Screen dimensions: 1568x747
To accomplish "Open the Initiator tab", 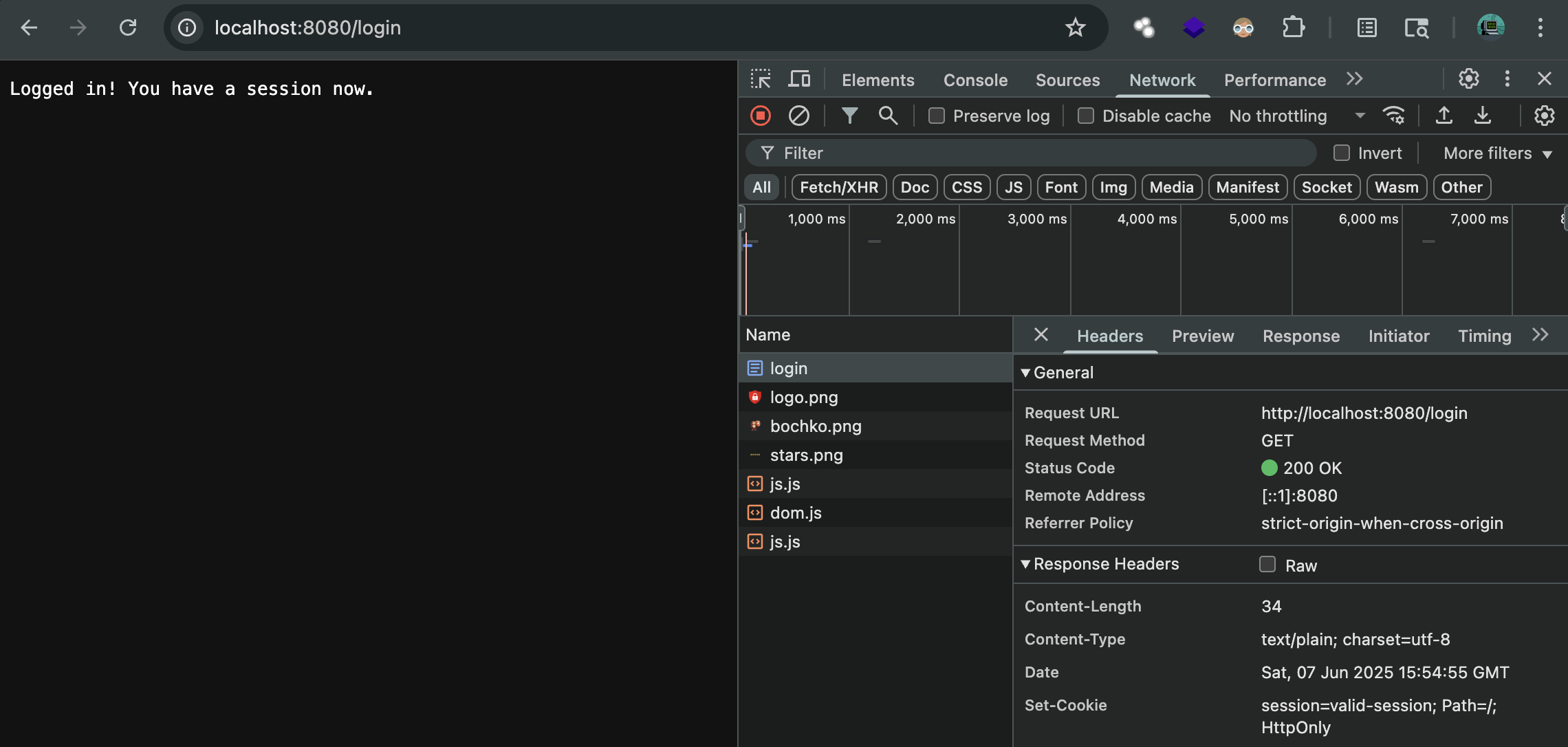I will (x=1399, y=336).
